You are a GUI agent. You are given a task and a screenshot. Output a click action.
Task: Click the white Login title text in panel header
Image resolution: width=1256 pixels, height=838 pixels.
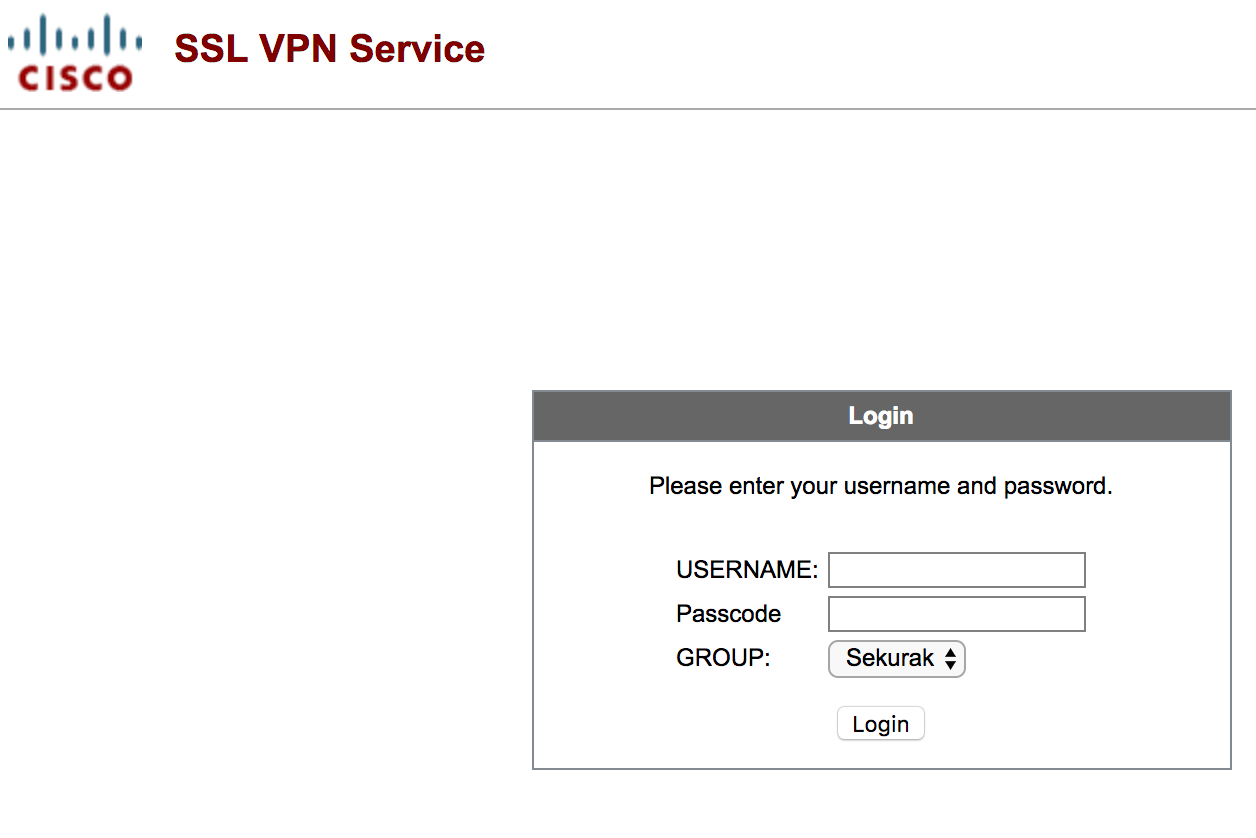(x=881, y=416)
